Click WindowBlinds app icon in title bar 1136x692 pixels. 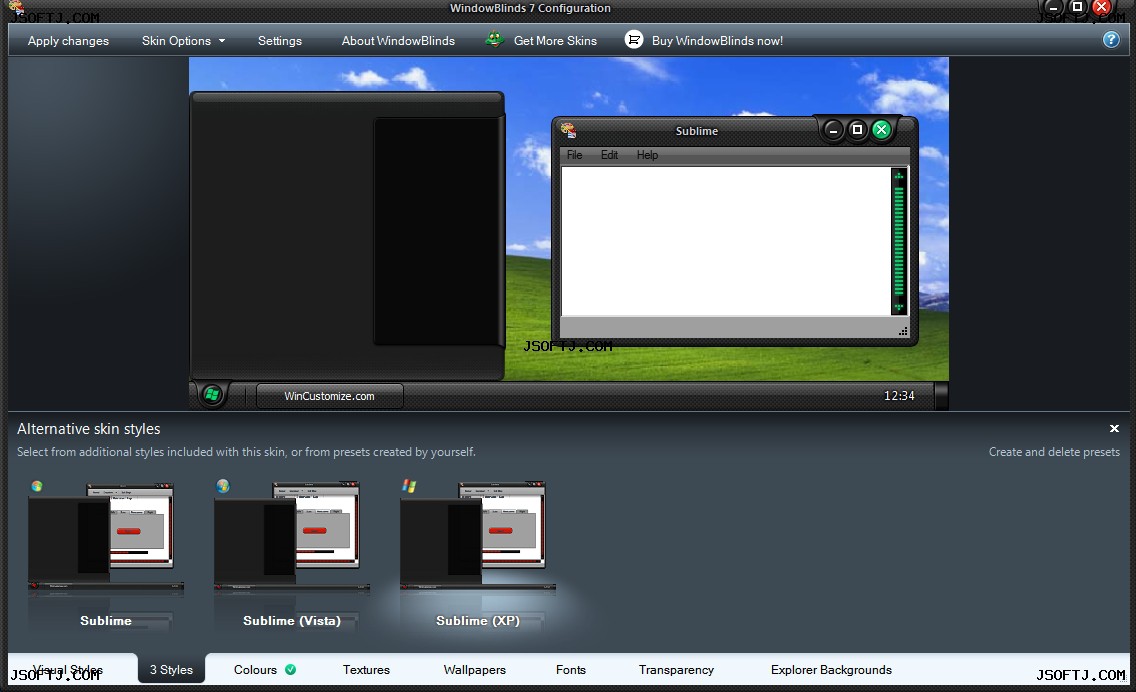point(16,9)
